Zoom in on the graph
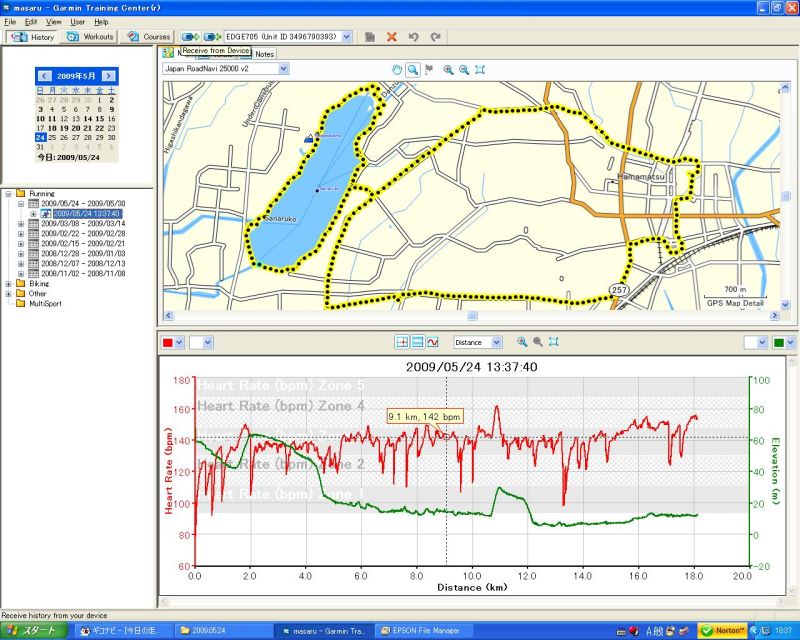The image size is (800, 640). [x=522, y=342]
